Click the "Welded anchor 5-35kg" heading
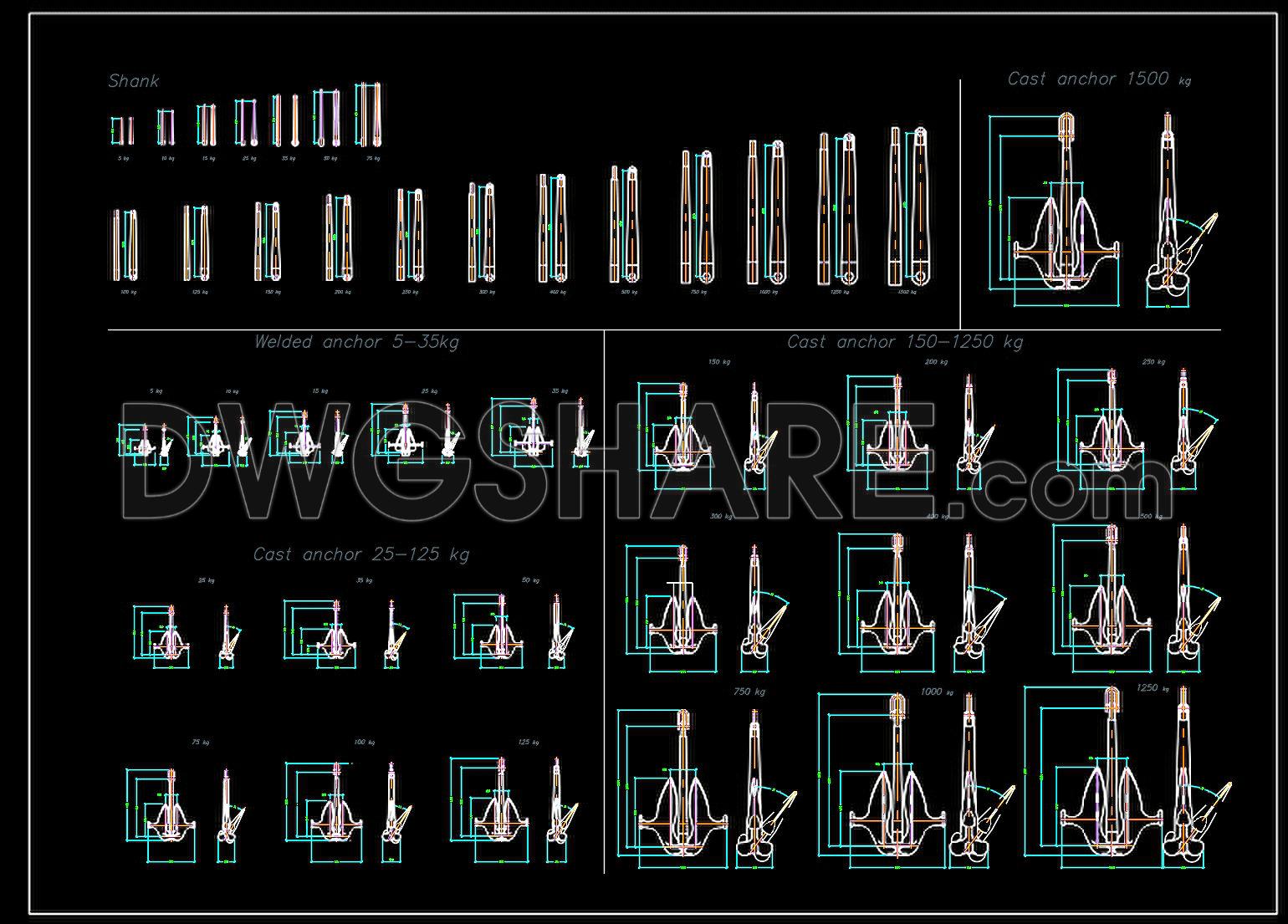 pyautogui.click(x=356, y=342)
